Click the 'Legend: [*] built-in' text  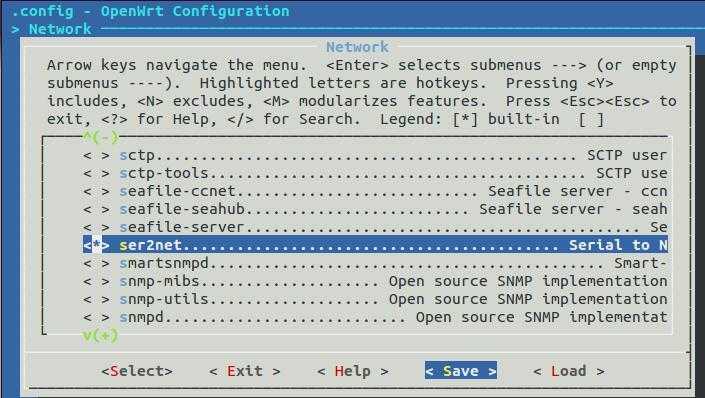point(470,119)
